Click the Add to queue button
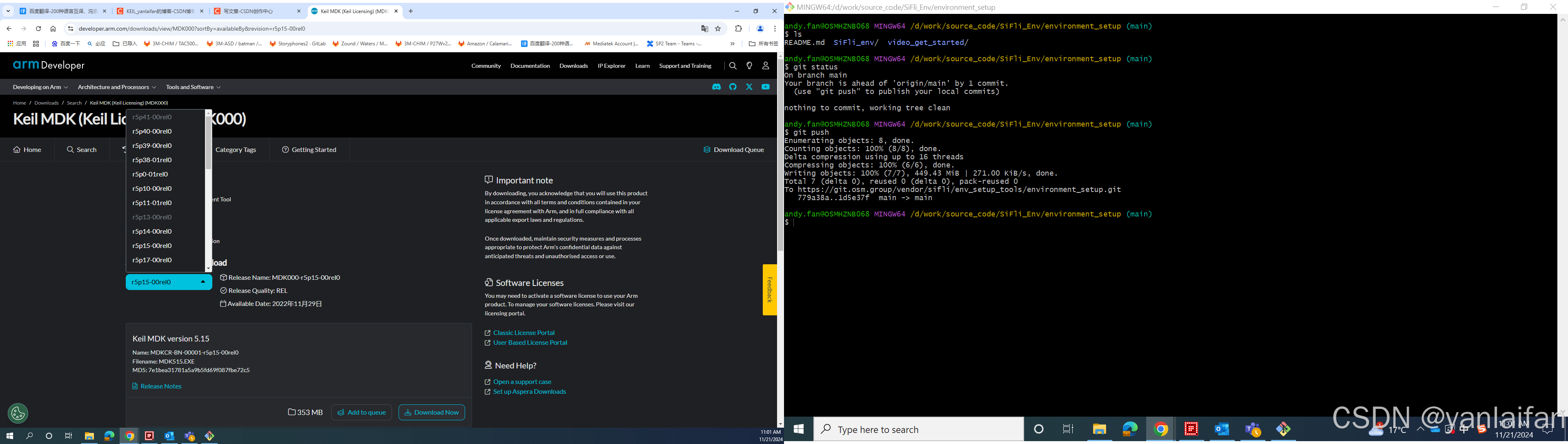Viewport: 1568px width, 444px height. tap(361, 412)
